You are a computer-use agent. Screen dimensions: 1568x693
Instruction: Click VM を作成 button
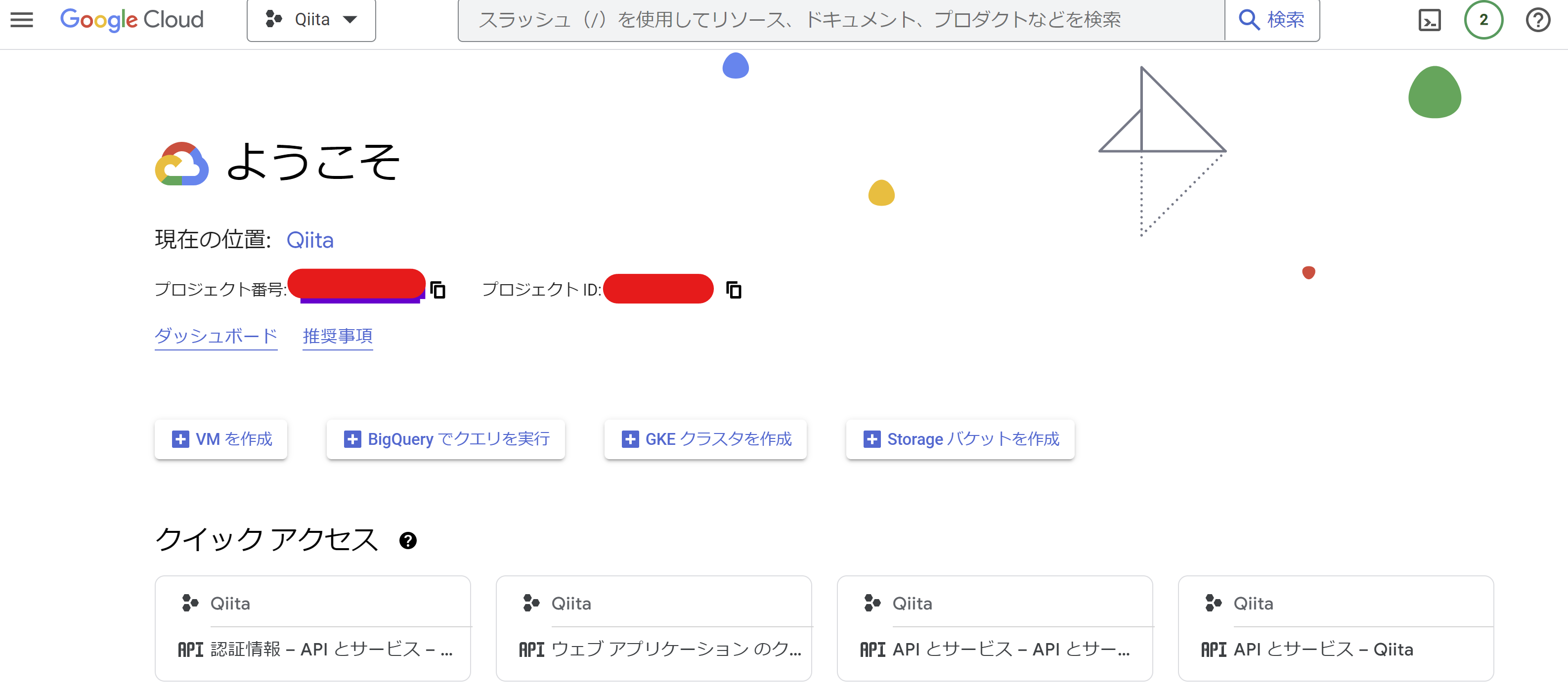pos(220,439)
